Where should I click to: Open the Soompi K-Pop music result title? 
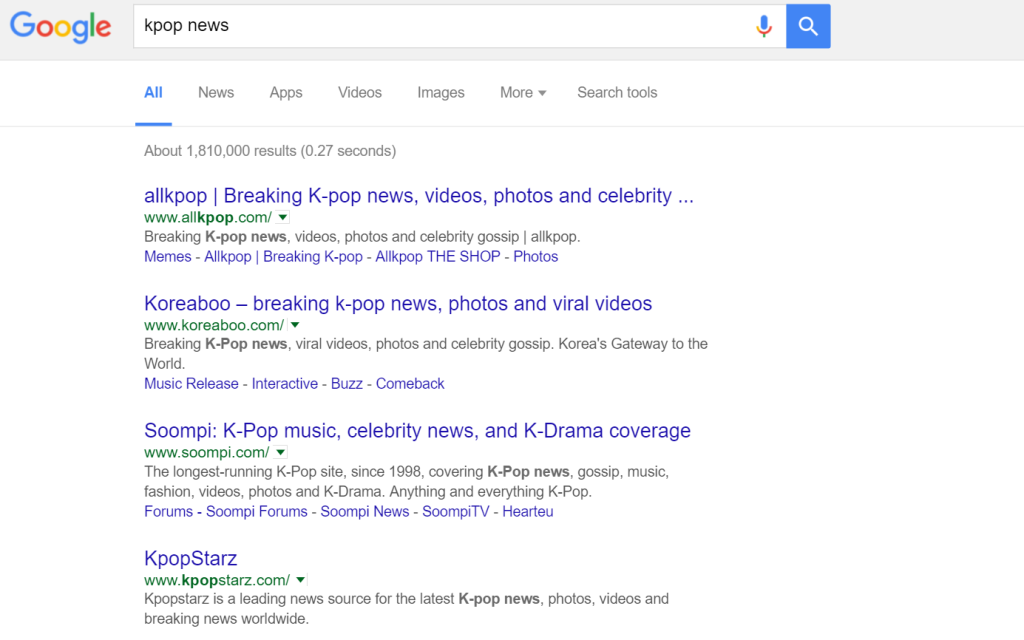417,430
